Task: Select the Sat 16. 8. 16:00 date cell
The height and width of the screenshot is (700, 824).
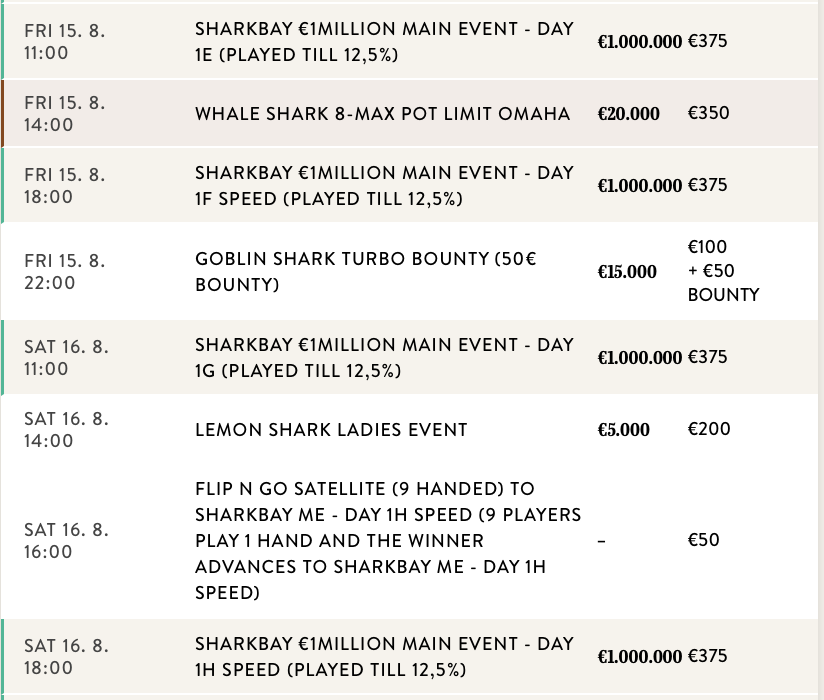Action: pyautogui.click(x=66, y=541)
